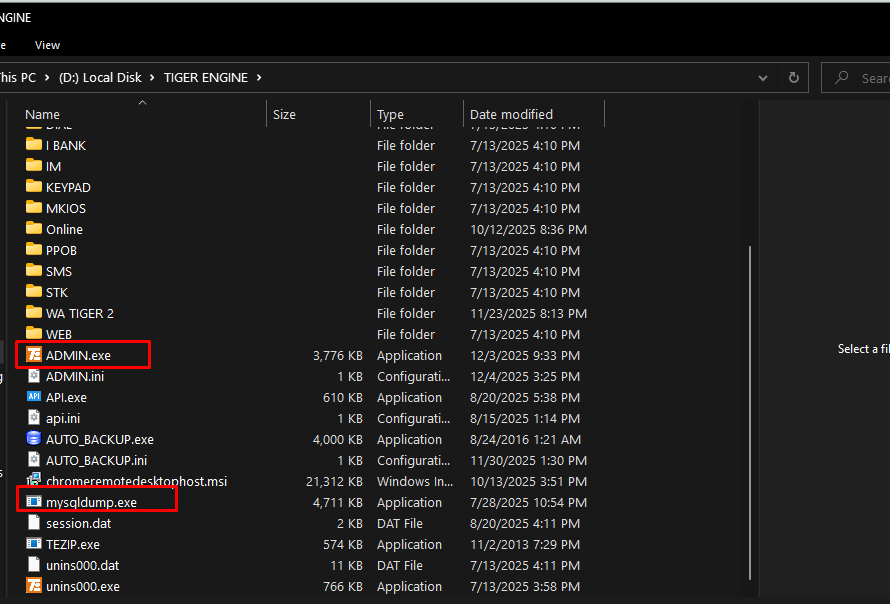The width and height of the screenshot is (890, 604).
Task: Click date 7/13/2025 3:58 PM
Action: click(525, 586)
